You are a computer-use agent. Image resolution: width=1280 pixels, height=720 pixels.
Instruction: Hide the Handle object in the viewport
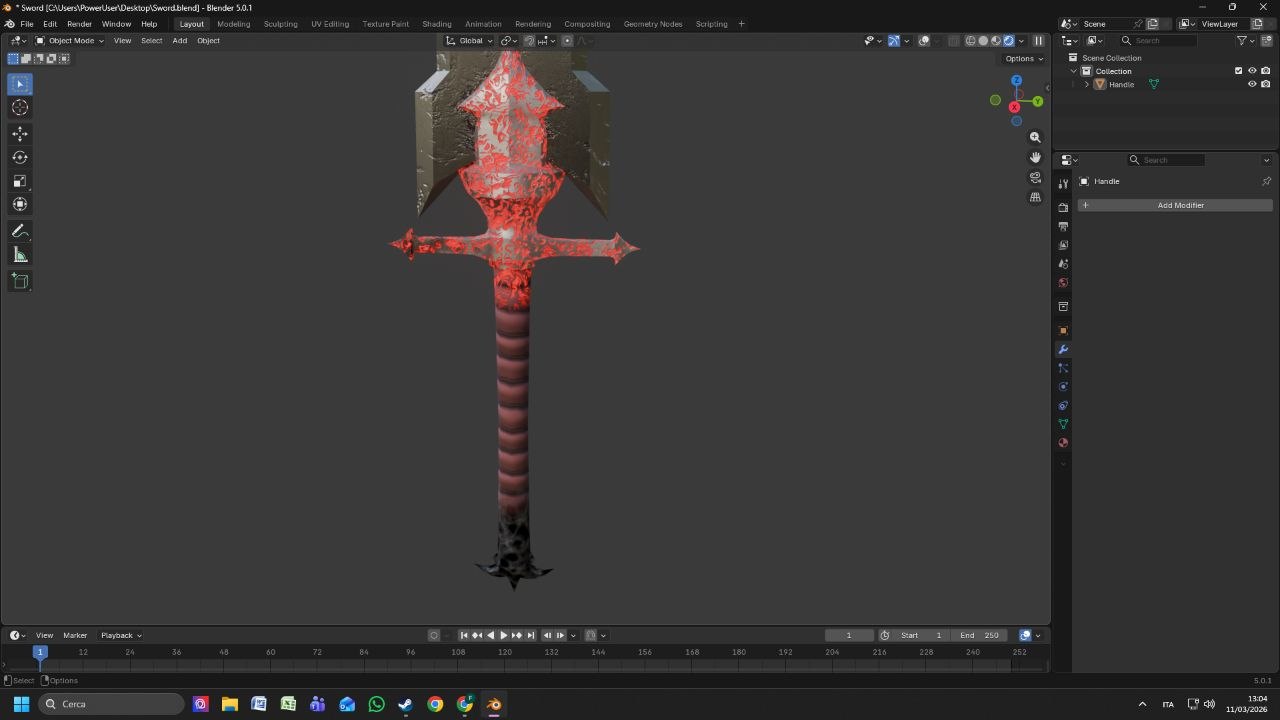[x=1253, y=84]
